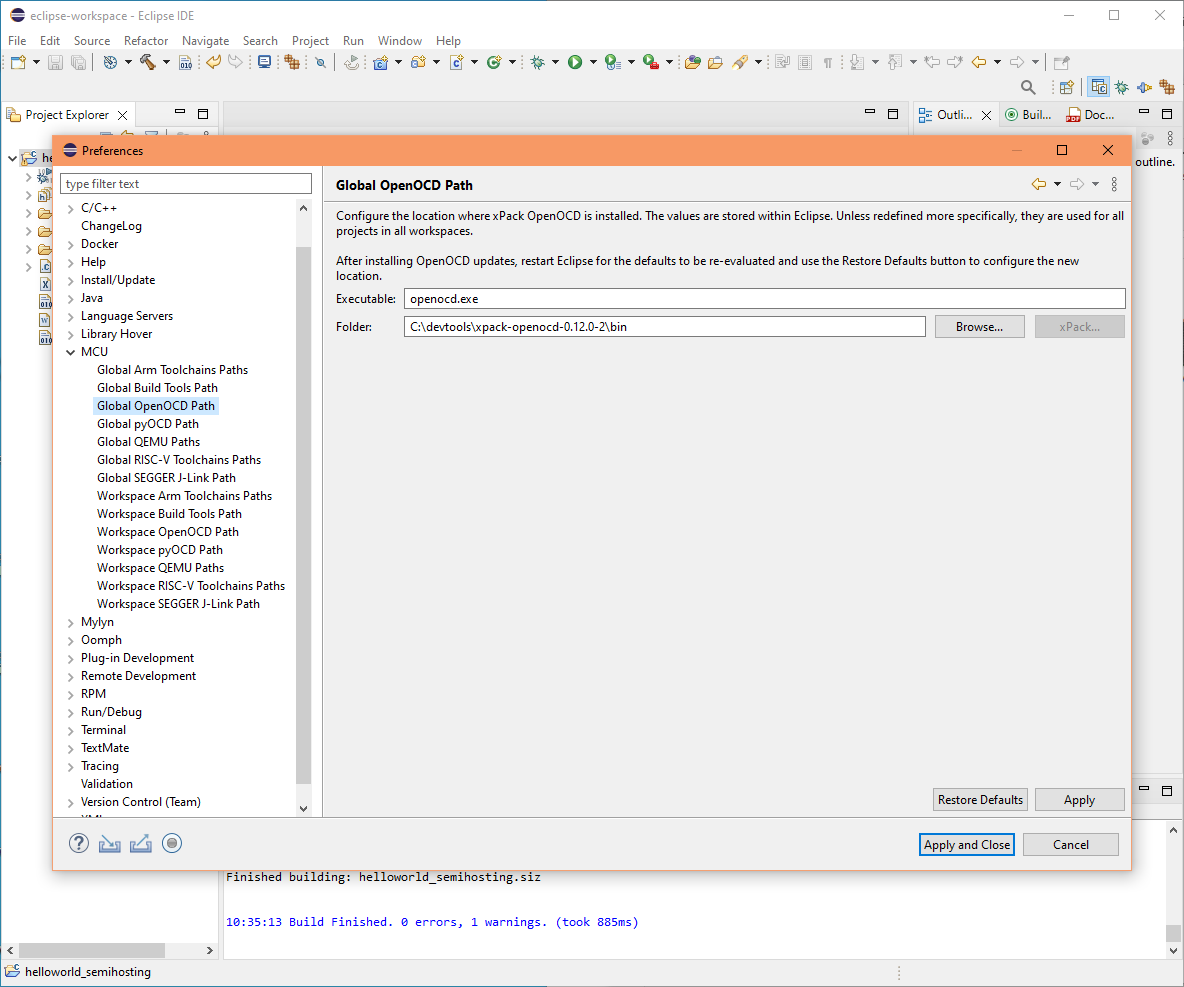Click the Export preferences icon at dialog bottom
The width and height of the screenshot is (1184, 987).
coord(141,843)
